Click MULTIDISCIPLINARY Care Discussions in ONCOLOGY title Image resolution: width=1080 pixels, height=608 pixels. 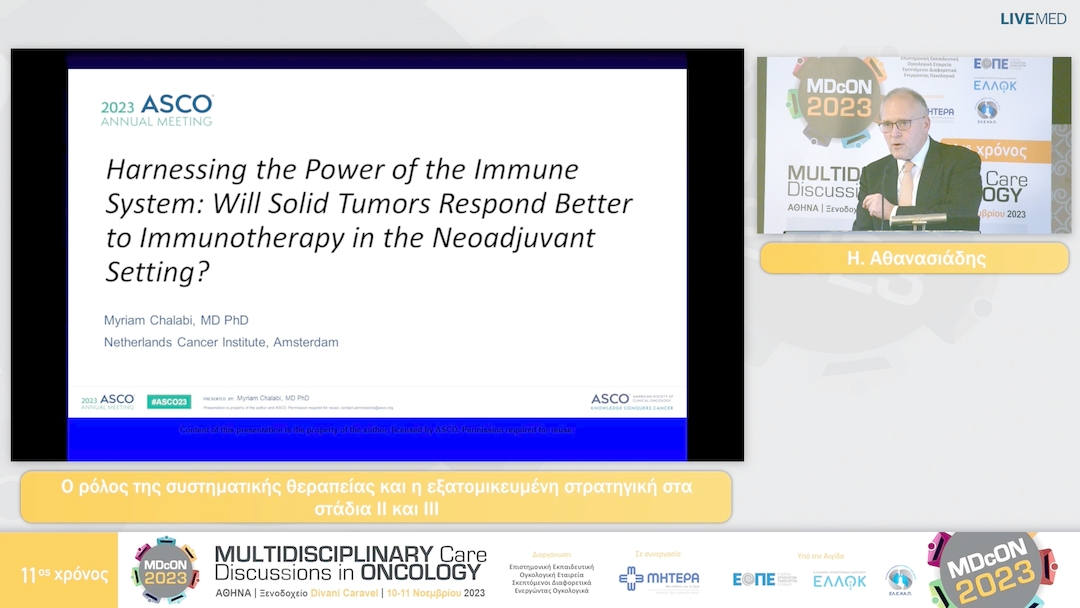click(x=351, y=563)
